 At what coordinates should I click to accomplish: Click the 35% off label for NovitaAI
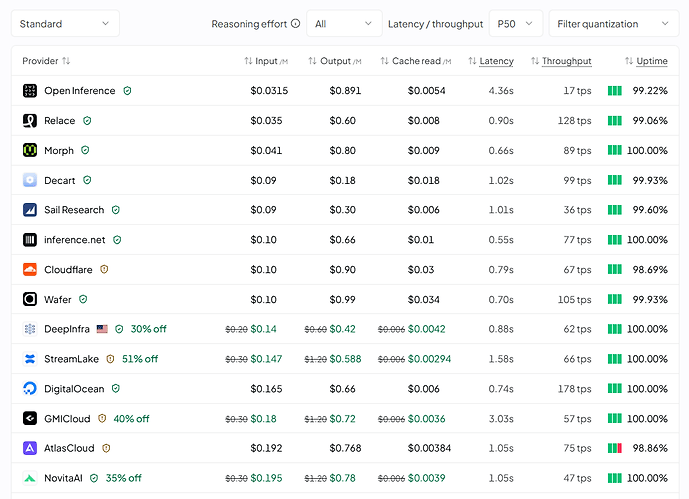123,478
